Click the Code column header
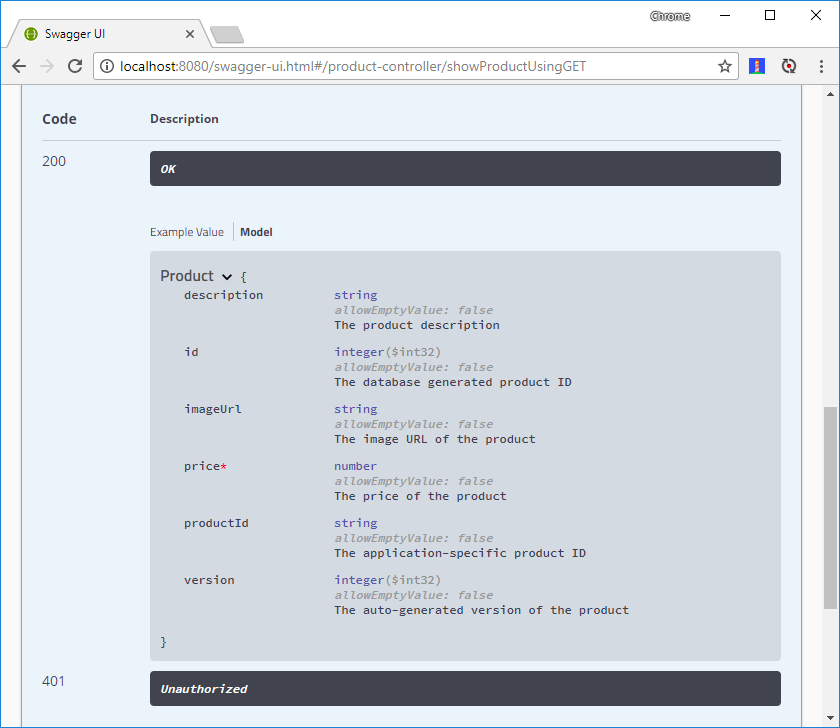The image size is (840, 728). [x=59, y=119]
